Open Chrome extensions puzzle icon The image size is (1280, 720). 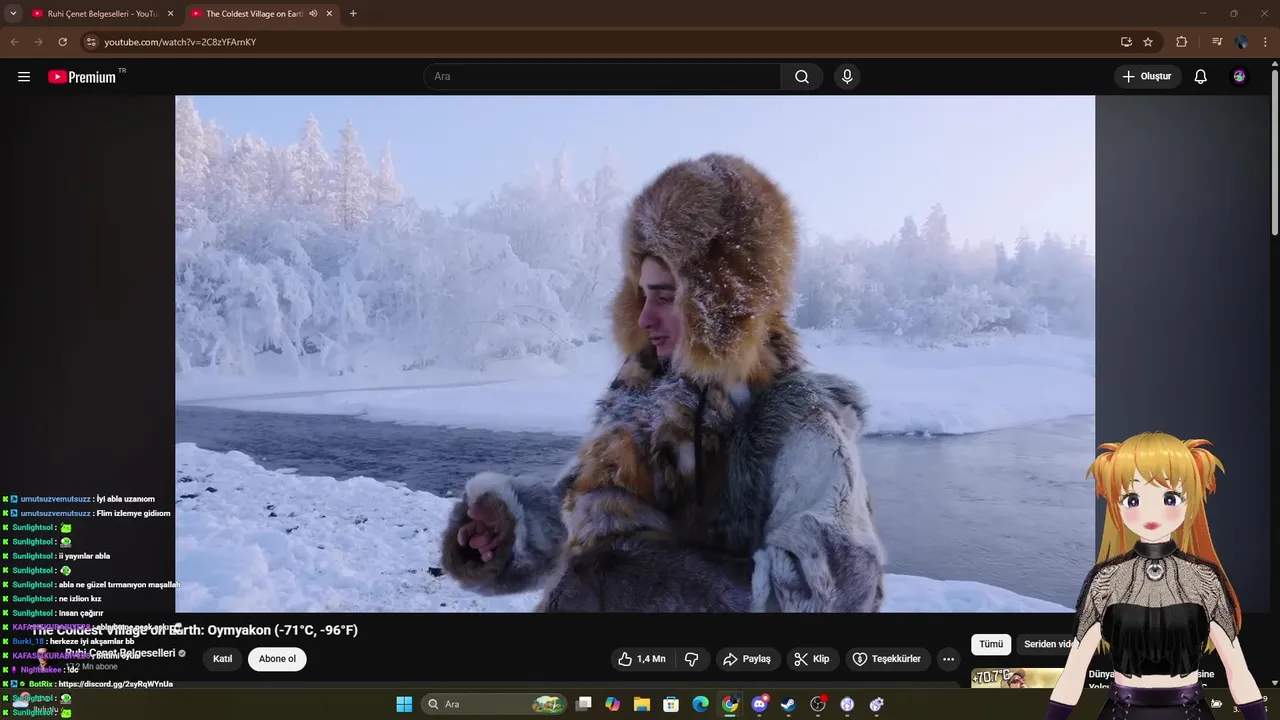(1181, 42)
